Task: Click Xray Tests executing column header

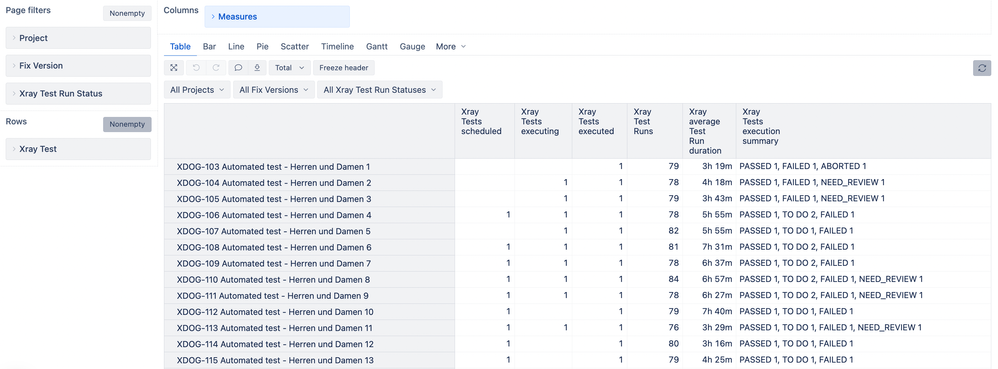Action: [x=543, y=131]
